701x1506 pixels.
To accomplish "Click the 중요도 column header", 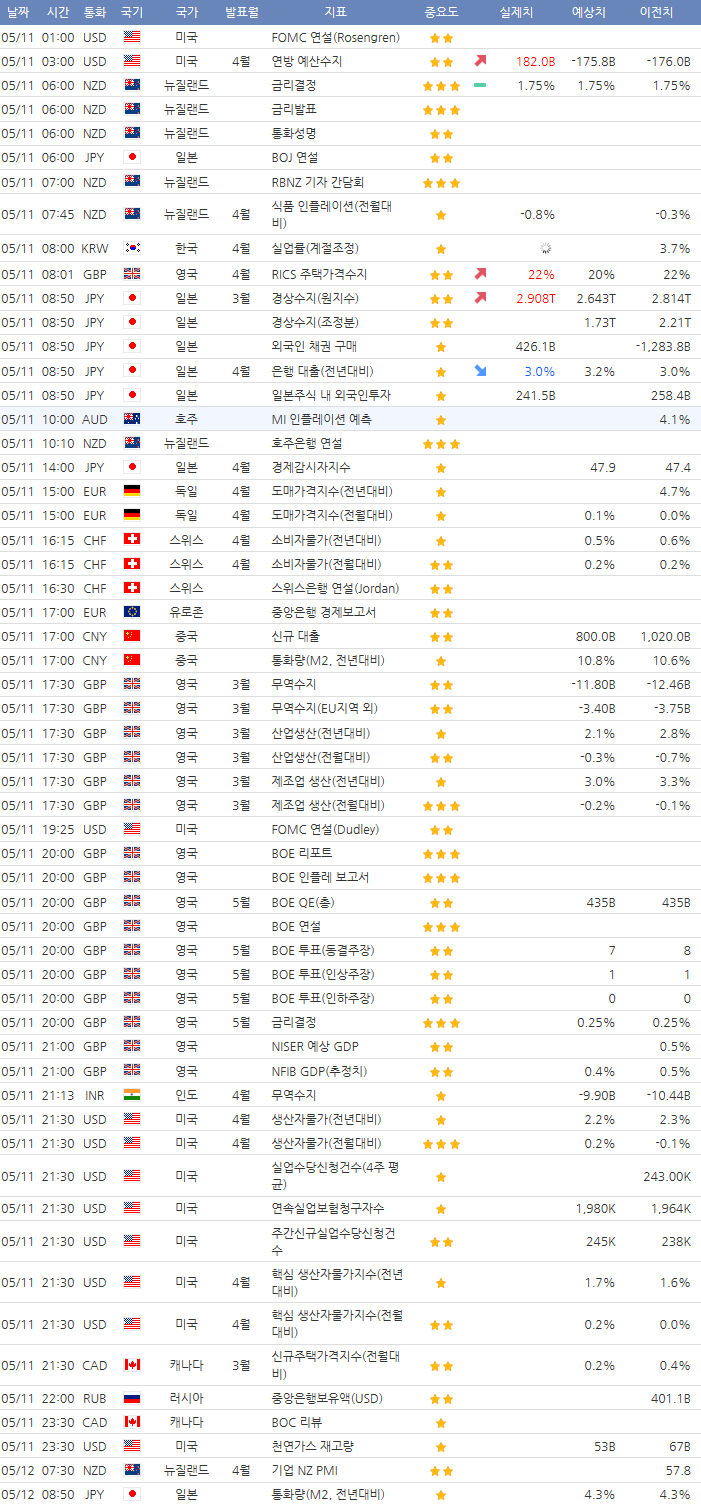I will [x=441, y=13].
